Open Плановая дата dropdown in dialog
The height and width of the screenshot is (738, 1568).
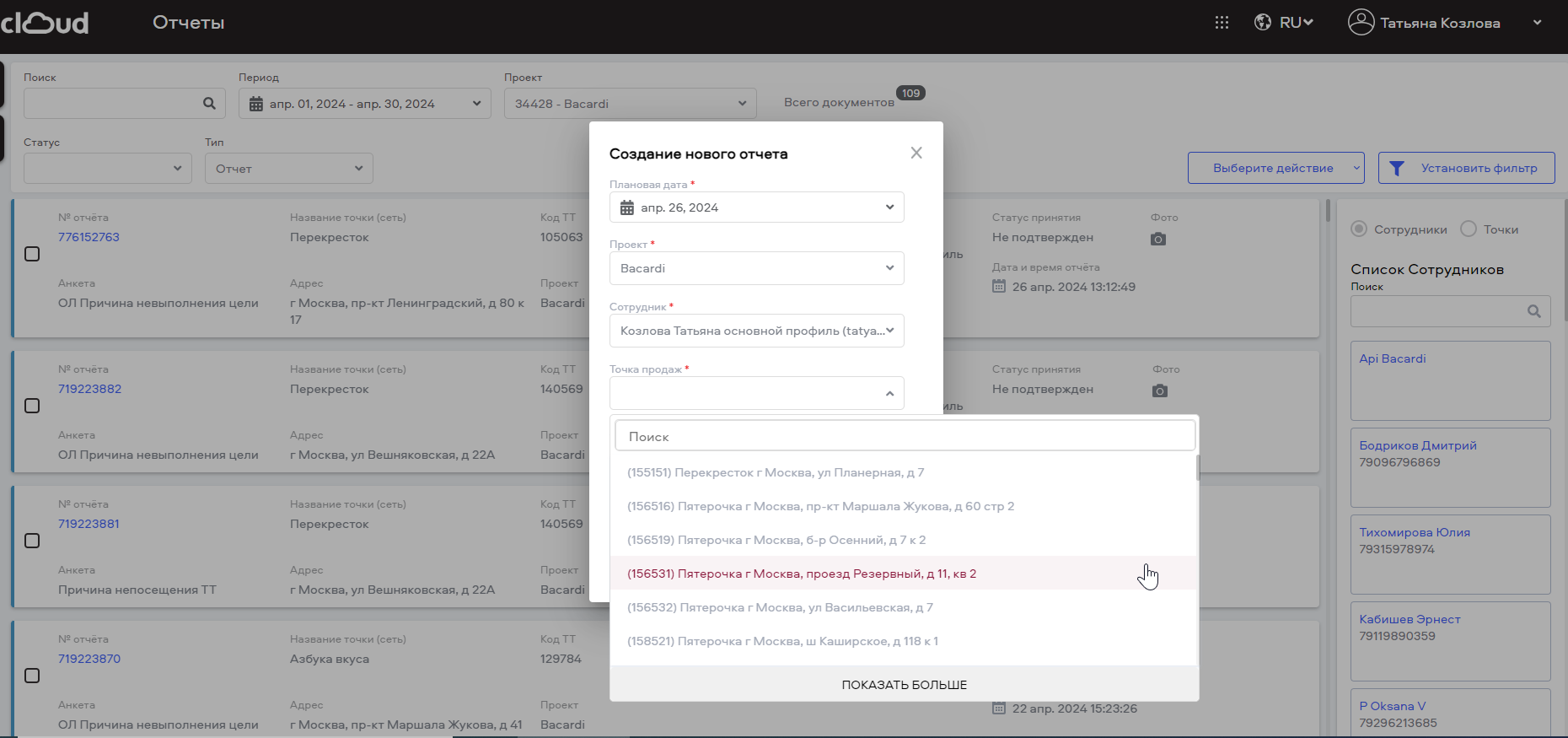coord(757,207)
